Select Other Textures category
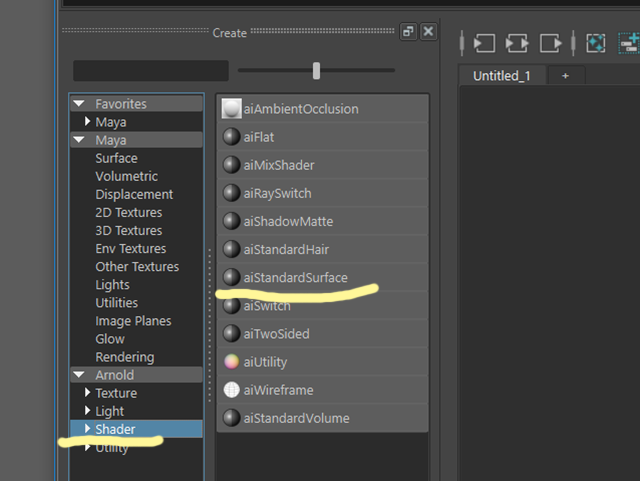This screenshot has height=481, width=640. [x=137, y=266]
